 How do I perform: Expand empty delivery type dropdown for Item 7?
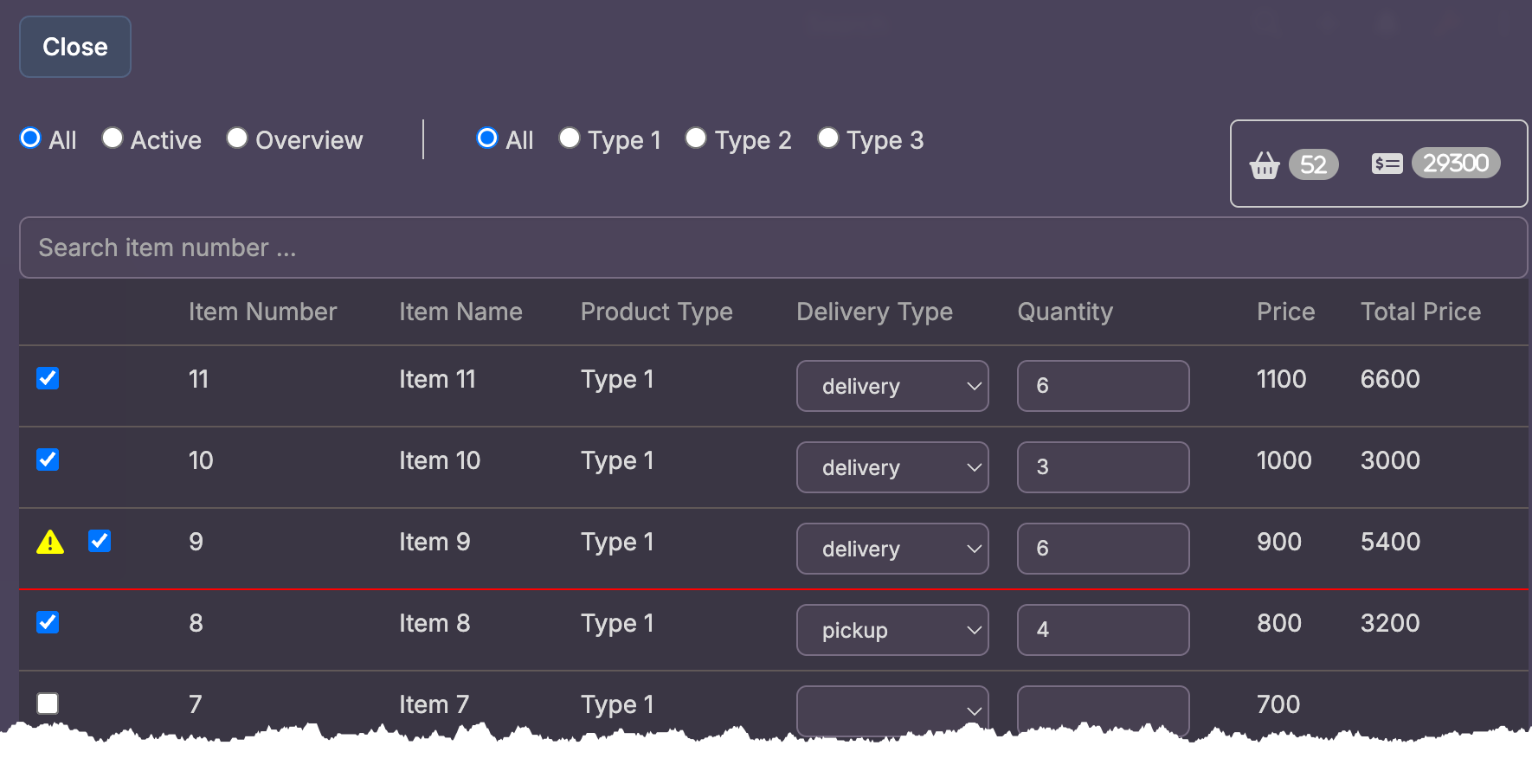click(892, 710)
